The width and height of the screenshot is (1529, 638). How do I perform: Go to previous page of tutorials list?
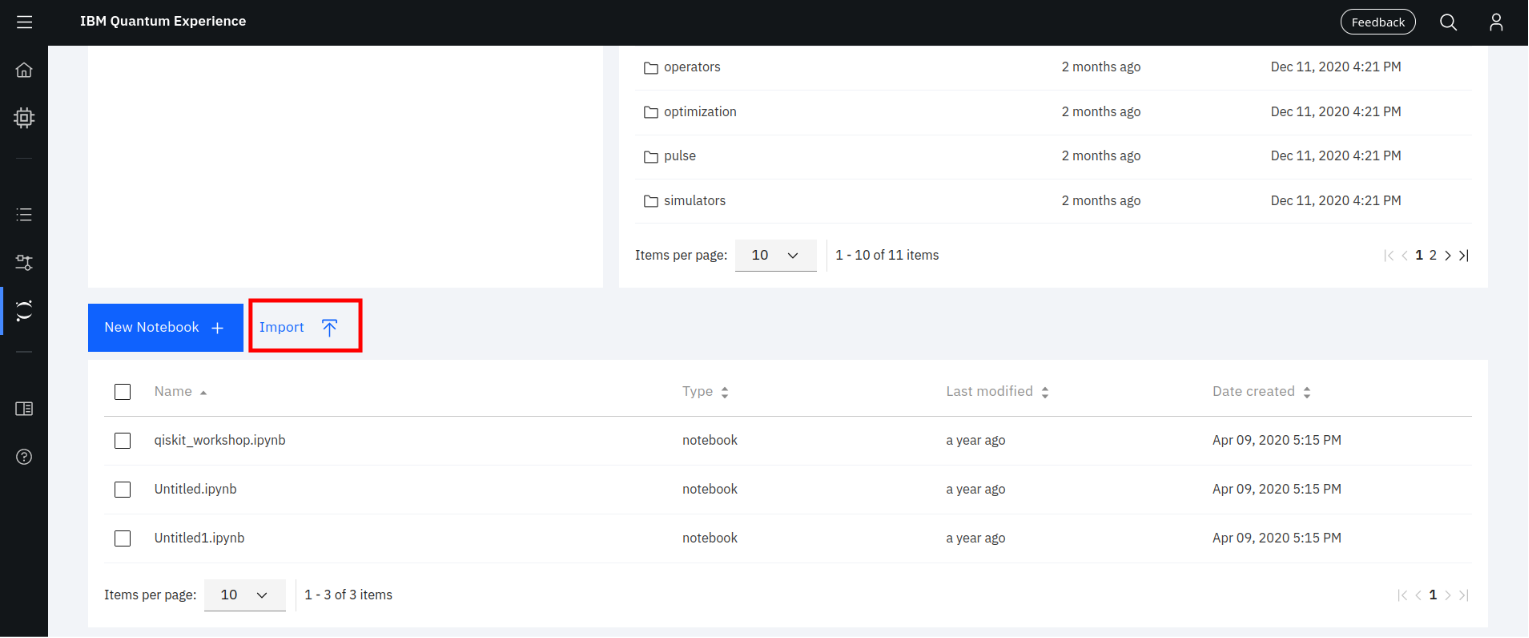tap(1405, 256)
